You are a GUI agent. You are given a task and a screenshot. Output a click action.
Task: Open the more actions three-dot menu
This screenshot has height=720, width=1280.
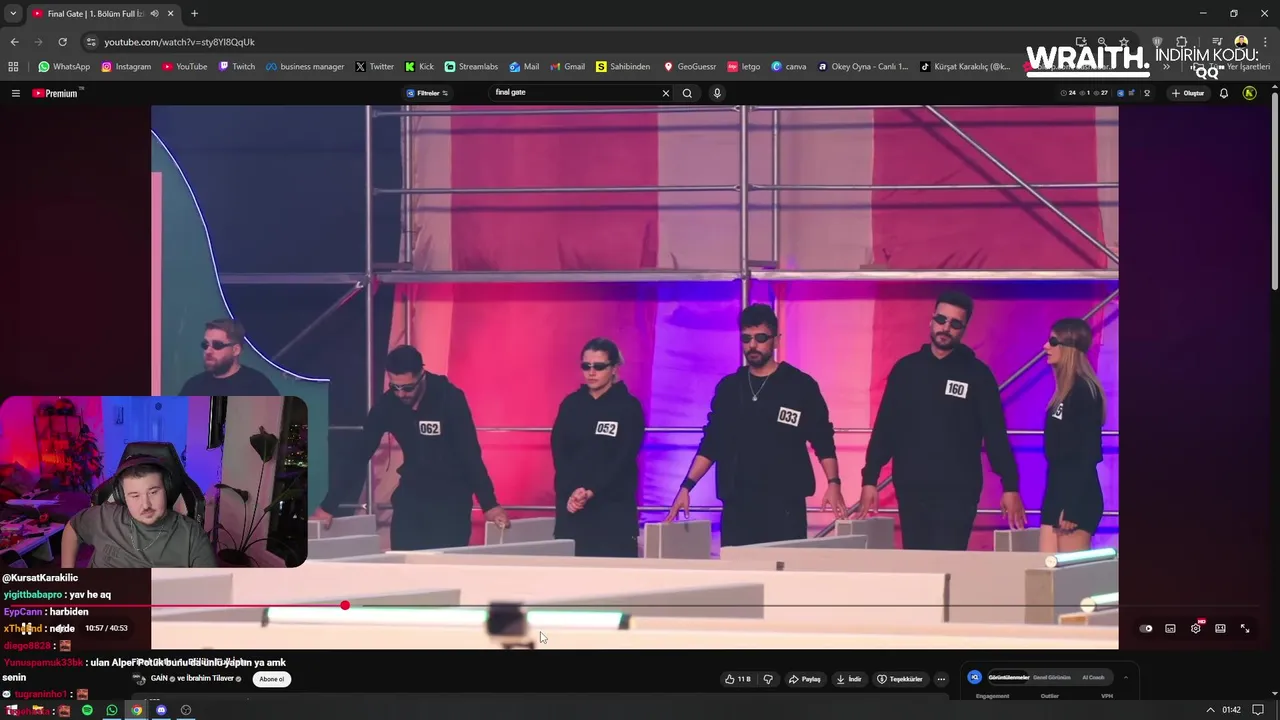(x=941, y=679)
